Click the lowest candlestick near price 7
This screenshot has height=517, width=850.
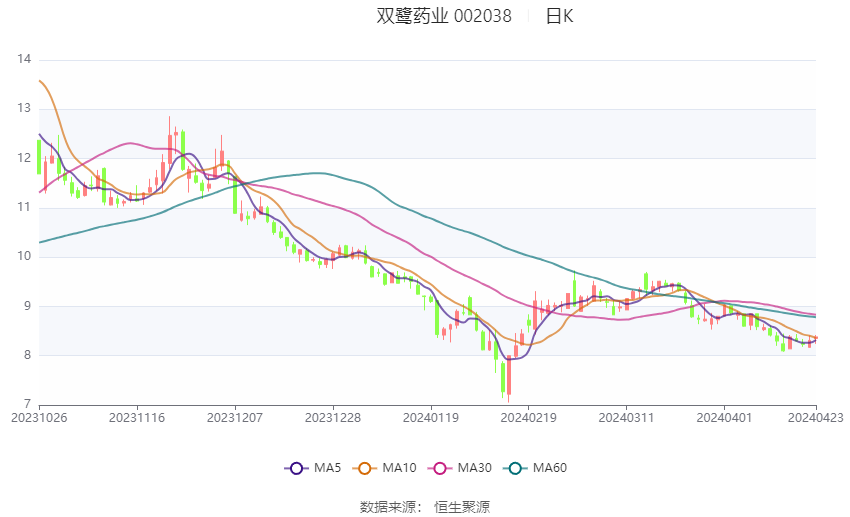coord(508,378)
